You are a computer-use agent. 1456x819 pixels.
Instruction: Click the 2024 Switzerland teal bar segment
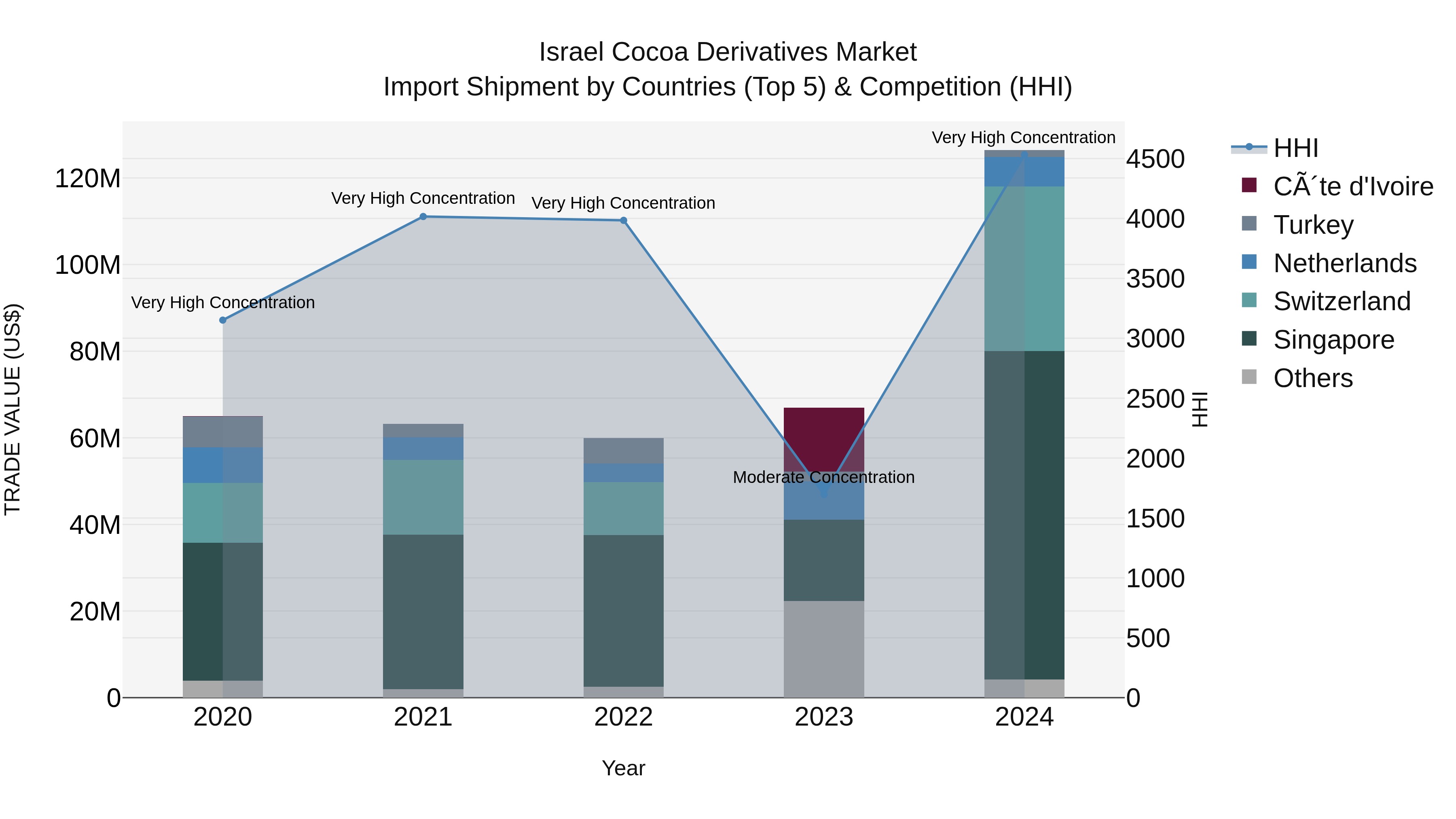click(x=1024, y=269)
